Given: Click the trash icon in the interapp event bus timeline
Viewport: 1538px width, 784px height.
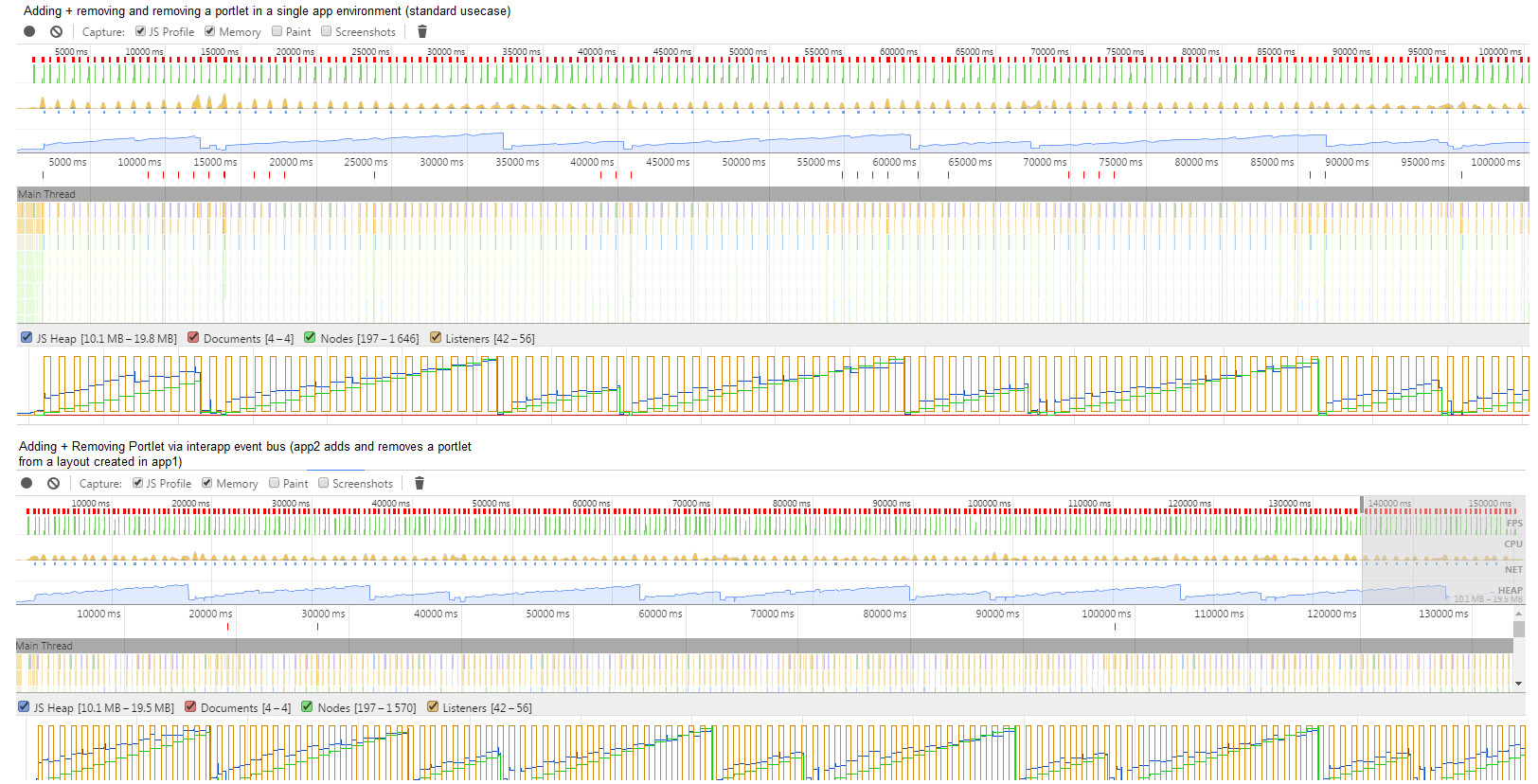Looking at the screenshot, I should tap(420, 483).
